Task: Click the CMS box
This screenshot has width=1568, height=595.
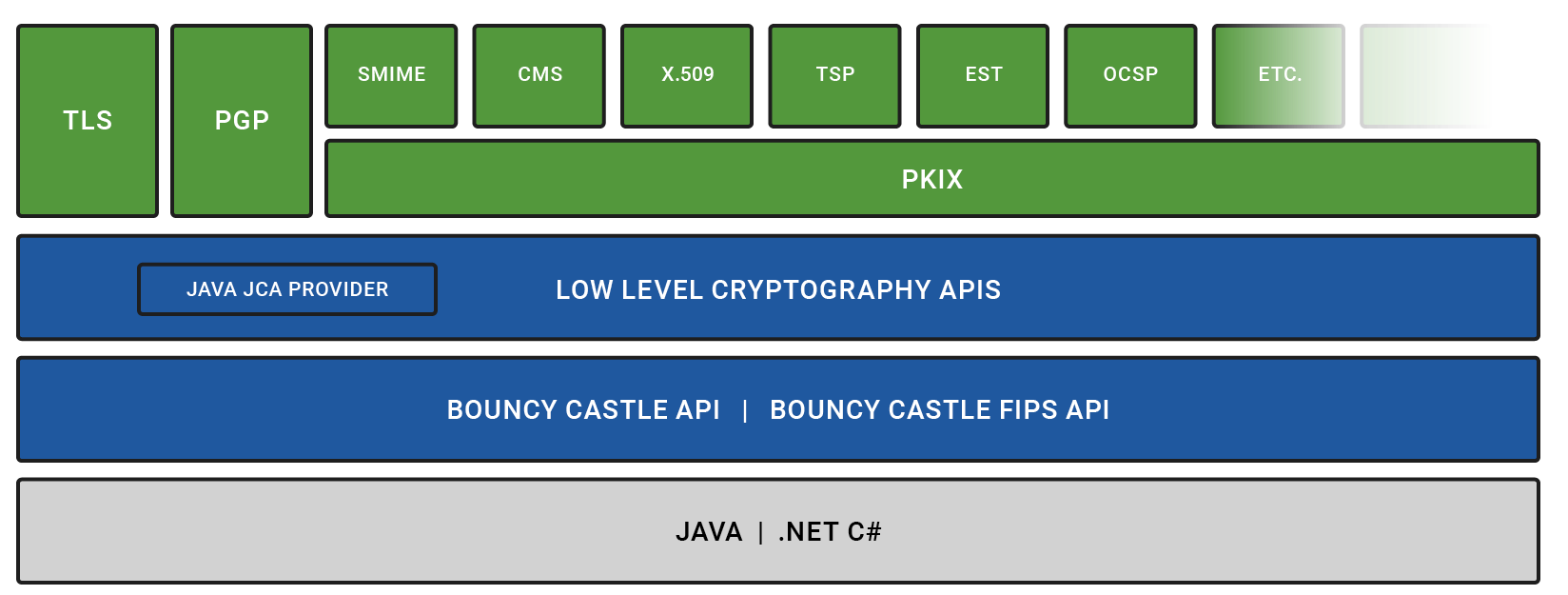Action: click(x=539, y=75)
